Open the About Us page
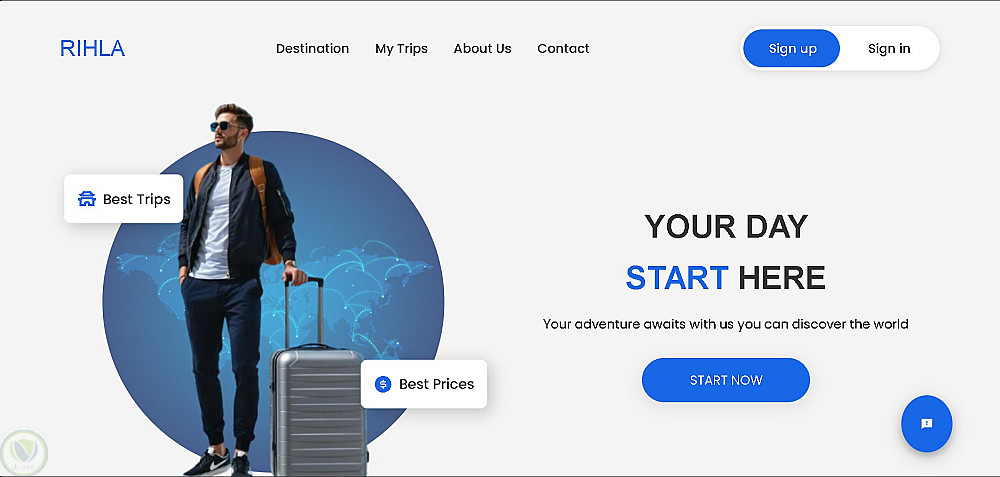Viewport: 1000px width, 477px height. [482, 48]
